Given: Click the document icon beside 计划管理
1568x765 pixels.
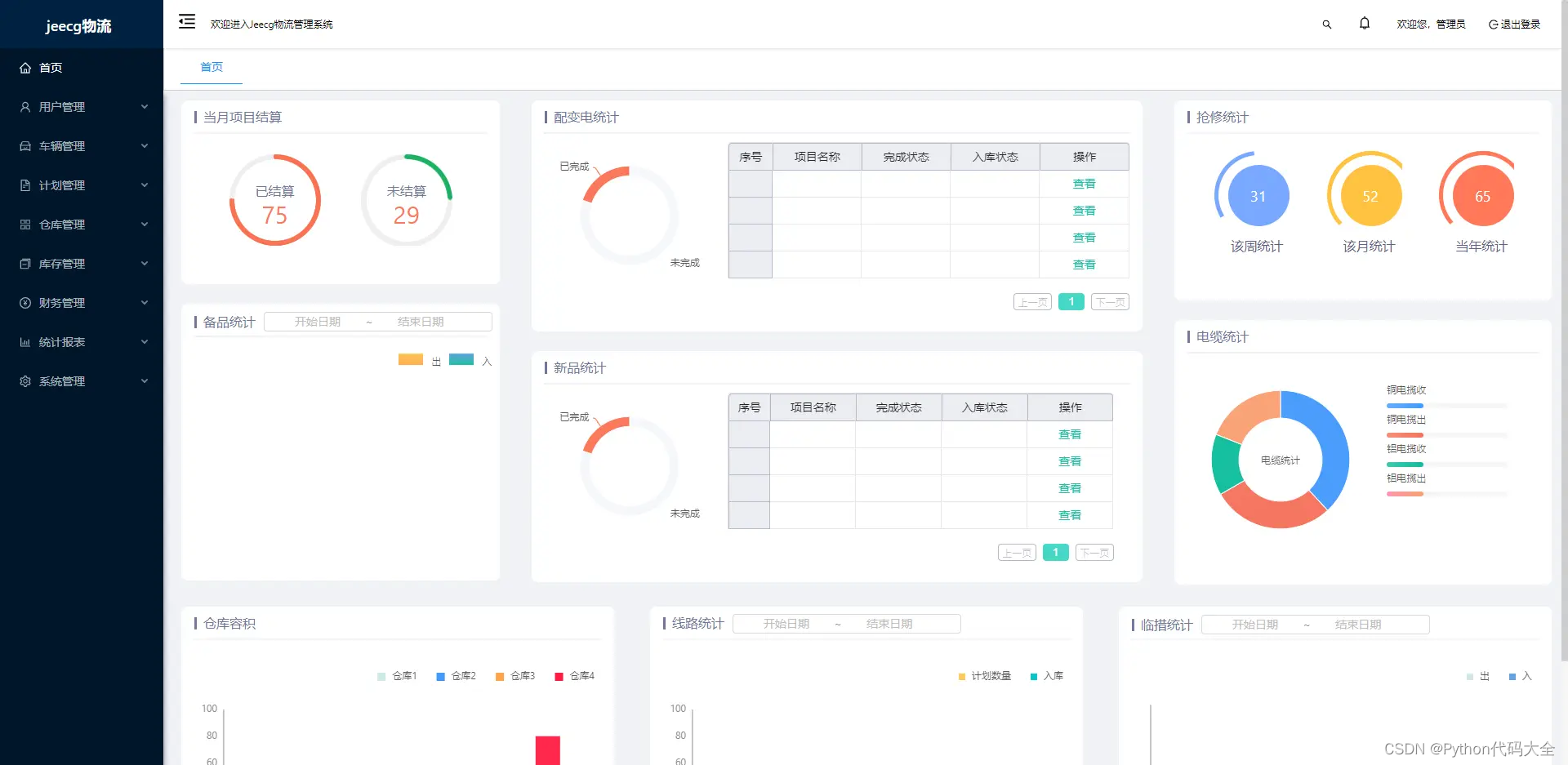Looking at the screenshot, I should point(25,185).
